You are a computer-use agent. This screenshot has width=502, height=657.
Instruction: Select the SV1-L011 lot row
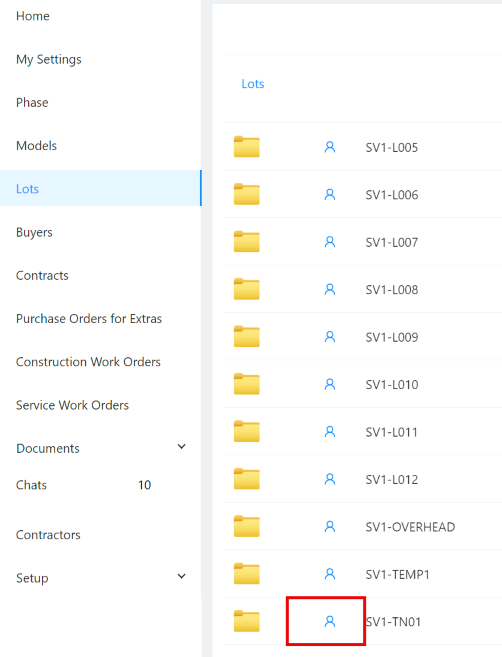(362, 432)
